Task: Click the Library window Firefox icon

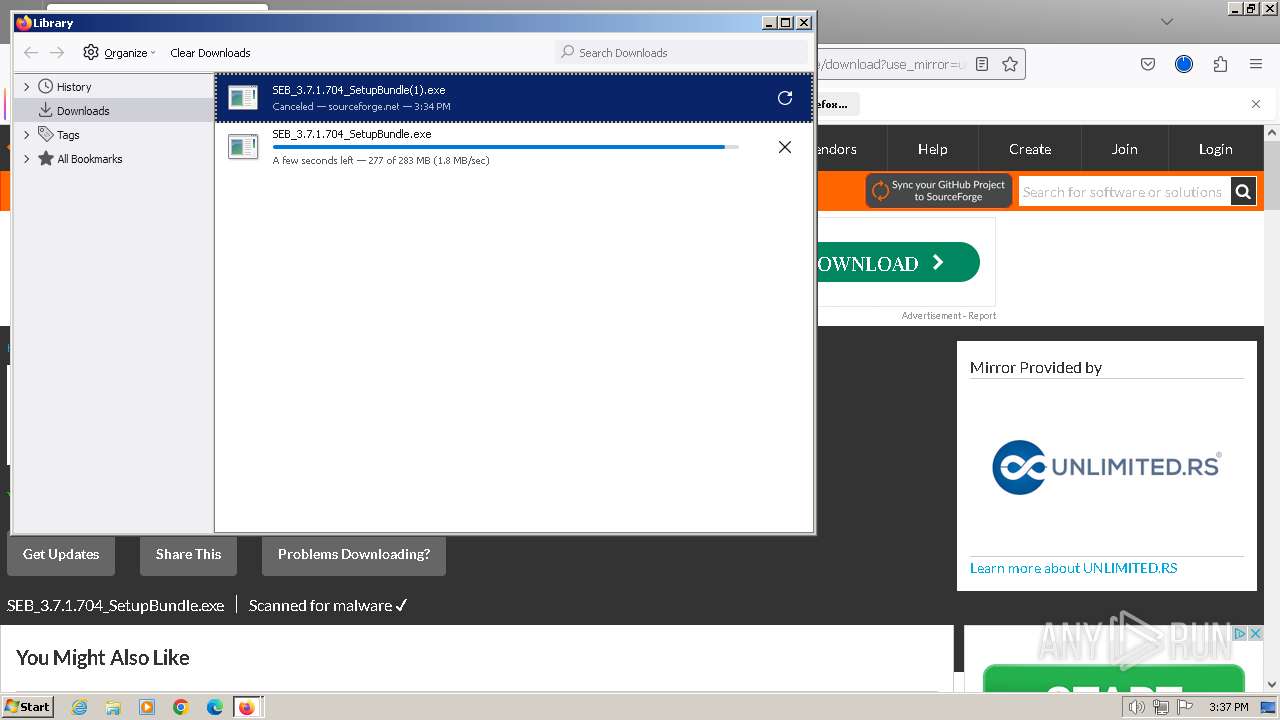Action: click(24, 22)
